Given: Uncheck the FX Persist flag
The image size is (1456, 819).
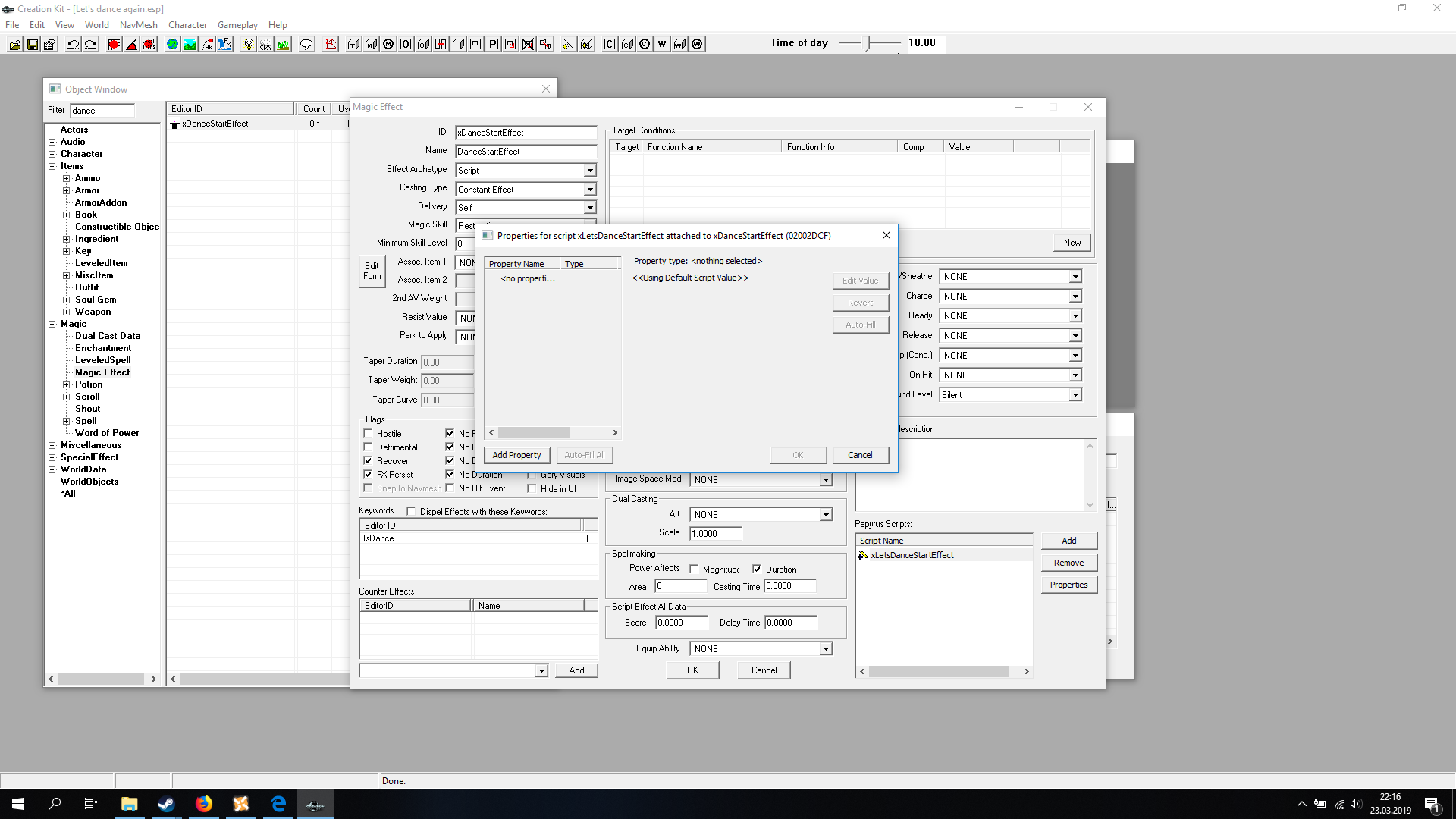Looking at the screenshot, I should tap(368, 475).
